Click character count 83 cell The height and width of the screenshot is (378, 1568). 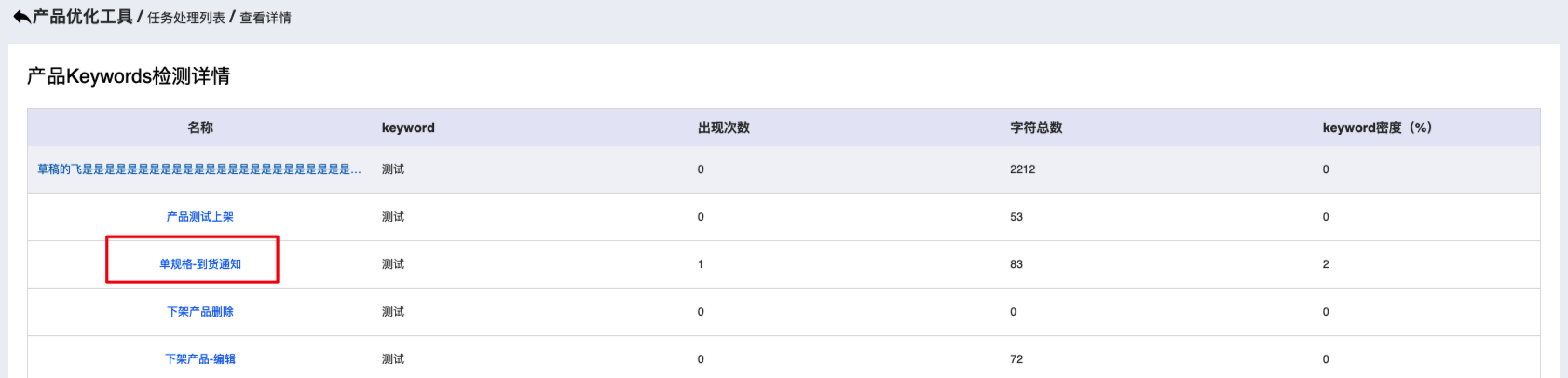(1016, 264)
